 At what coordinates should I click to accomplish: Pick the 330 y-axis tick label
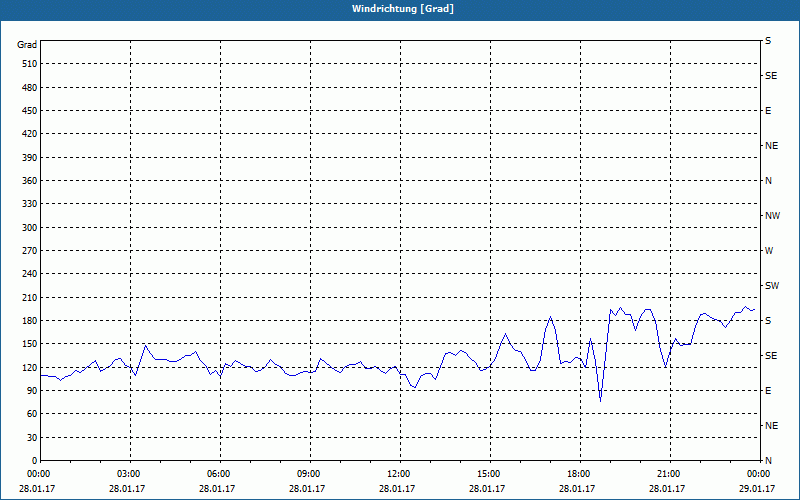[30, 204]
